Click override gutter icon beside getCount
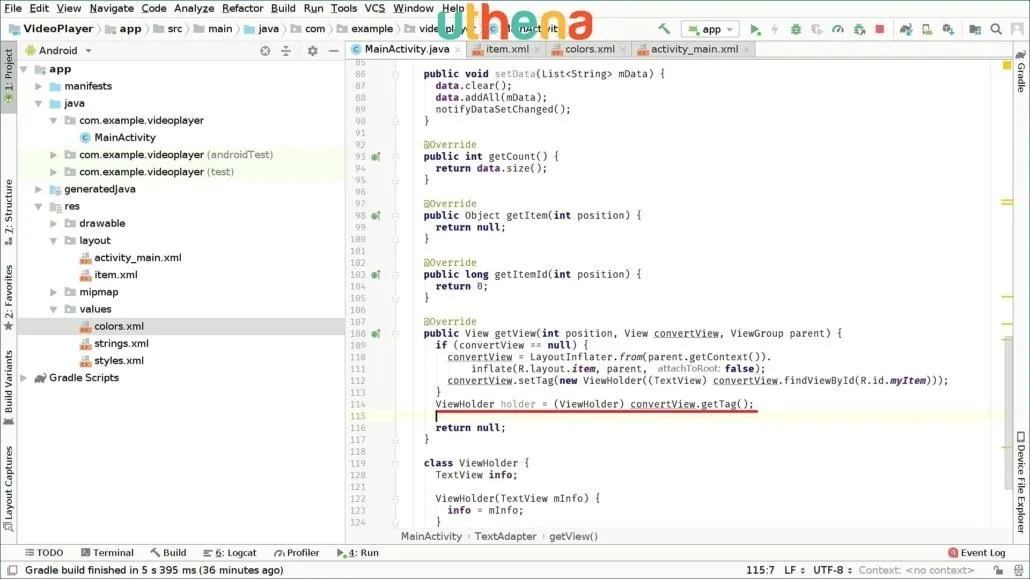1030x579 pixels. click(376, 157)
